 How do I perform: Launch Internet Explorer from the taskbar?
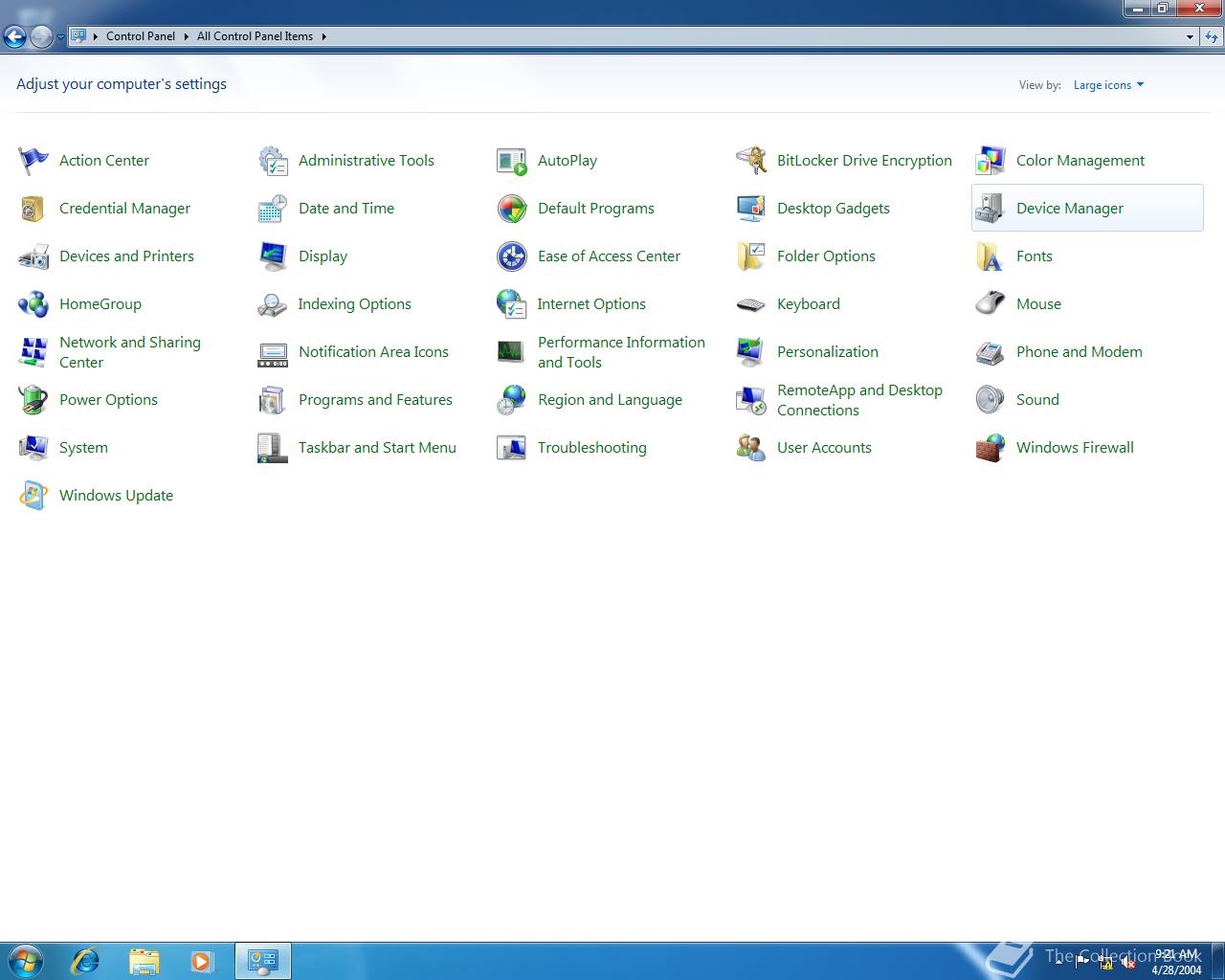[85, 961]
